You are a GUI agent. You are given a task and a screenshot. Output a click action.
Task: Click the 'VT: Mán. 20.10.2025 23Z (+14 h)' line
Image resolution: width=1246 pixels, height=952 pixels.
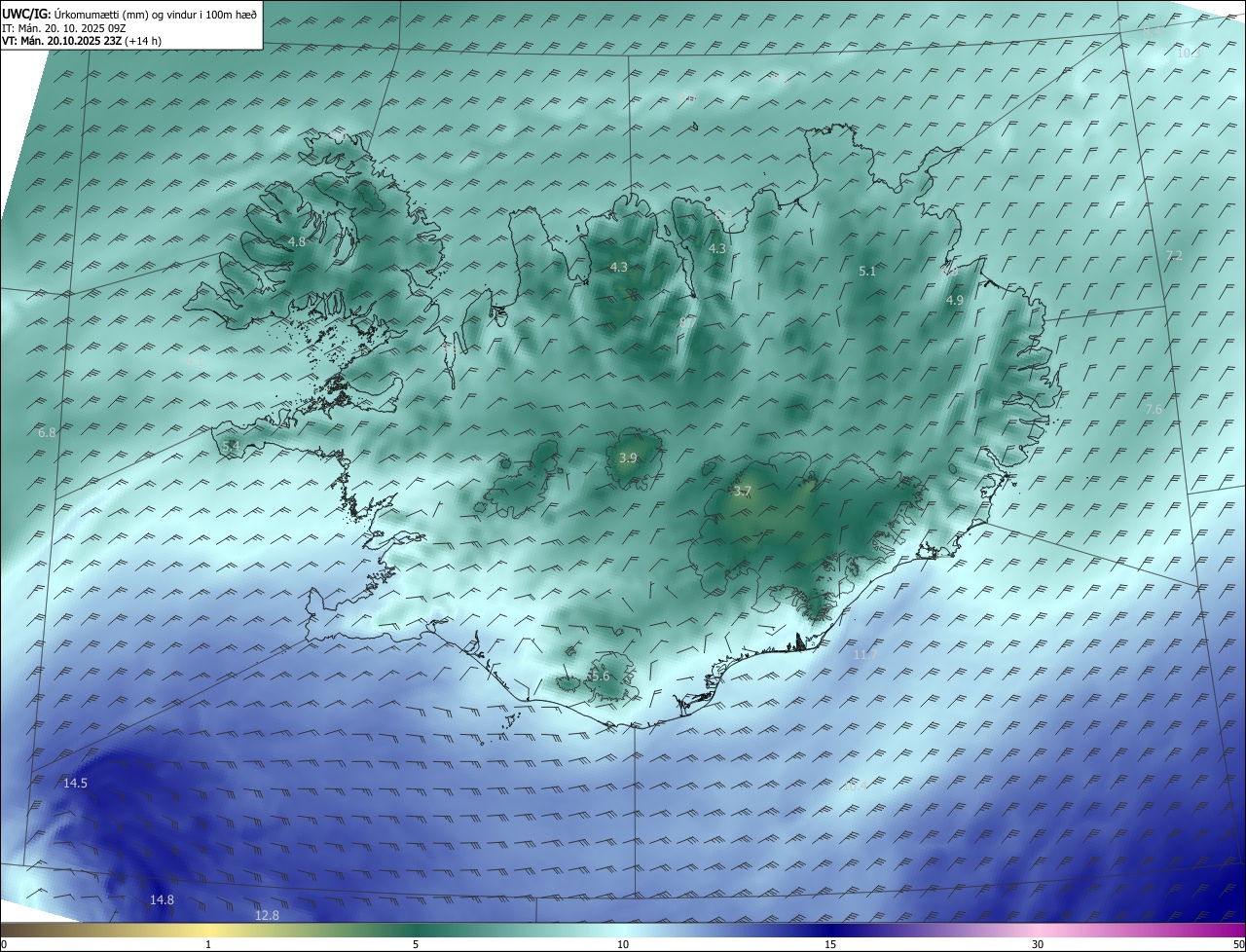[82, 41]
